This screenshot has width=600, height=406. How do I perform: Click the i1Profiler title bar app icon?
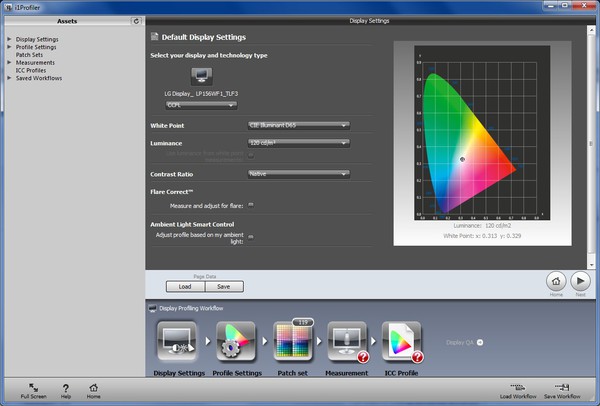tap(8, 7)
